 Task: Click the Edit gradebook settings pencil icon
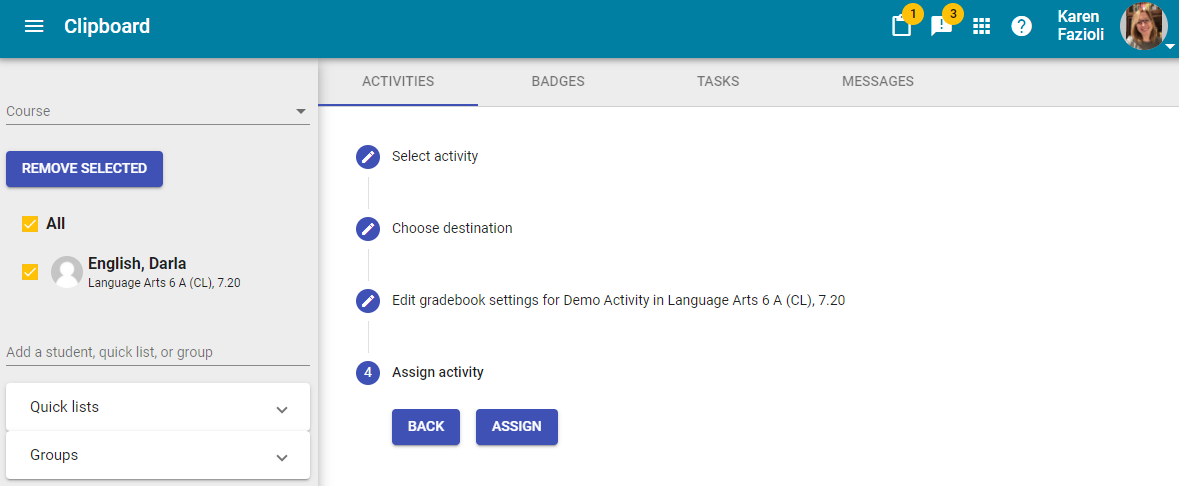(368, 300)
